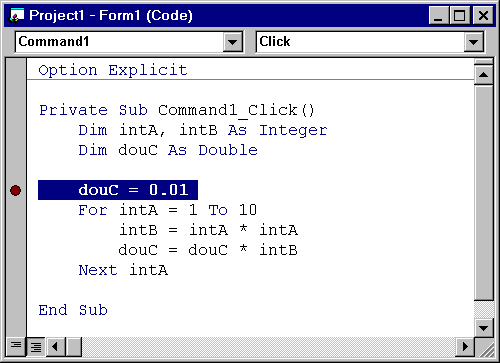The image size is (500, 363).
Task: Switch to Full Module View icon
Action: pyautogui.click(x=36, y=347)
